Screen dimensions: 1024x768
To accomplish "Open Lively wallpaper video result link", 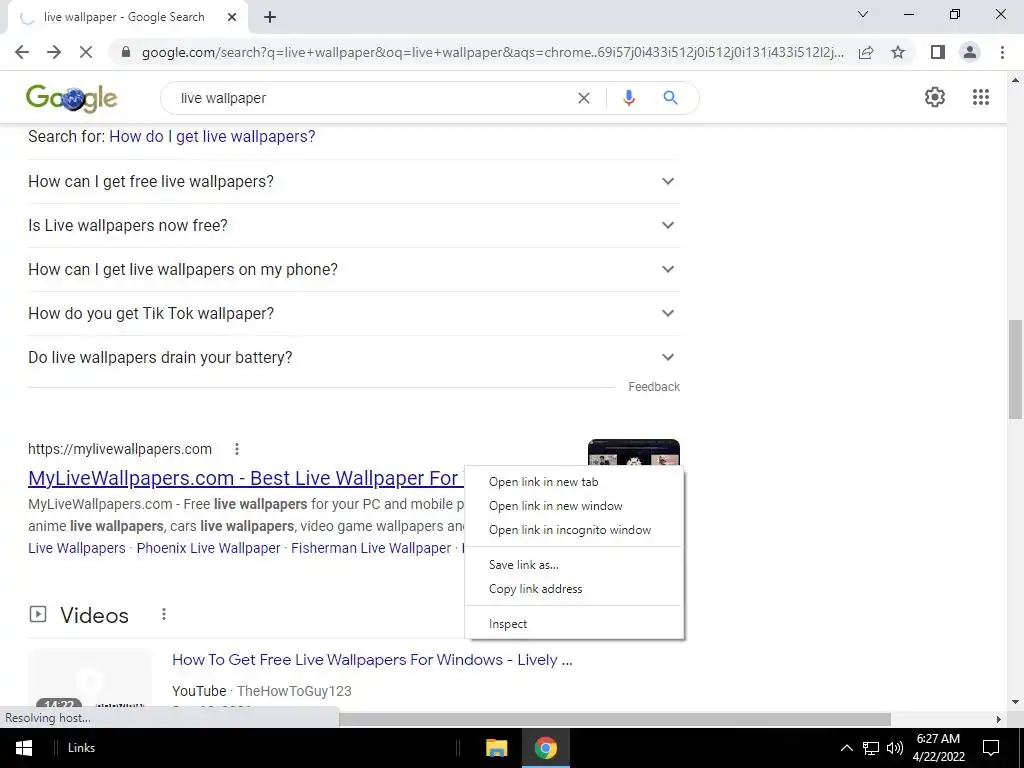I will (x=372, y=660).
